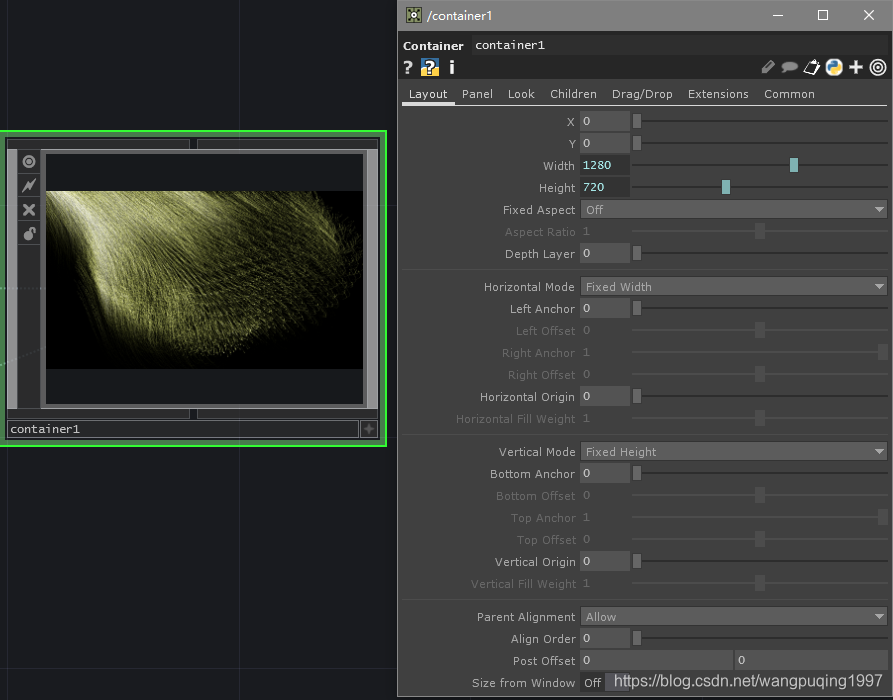Click the Left Anchor value field
The height and width of the screenshot is (700, 893).
605,309
